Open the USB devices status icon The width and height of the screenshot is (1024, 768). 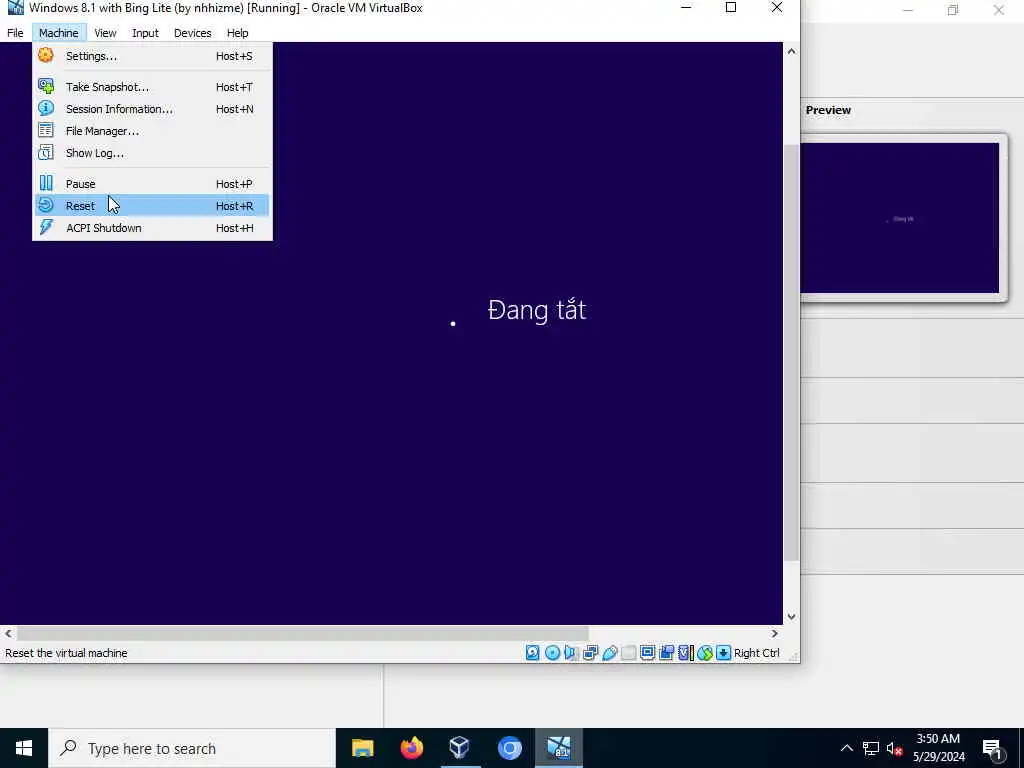(x=609, y=652)
